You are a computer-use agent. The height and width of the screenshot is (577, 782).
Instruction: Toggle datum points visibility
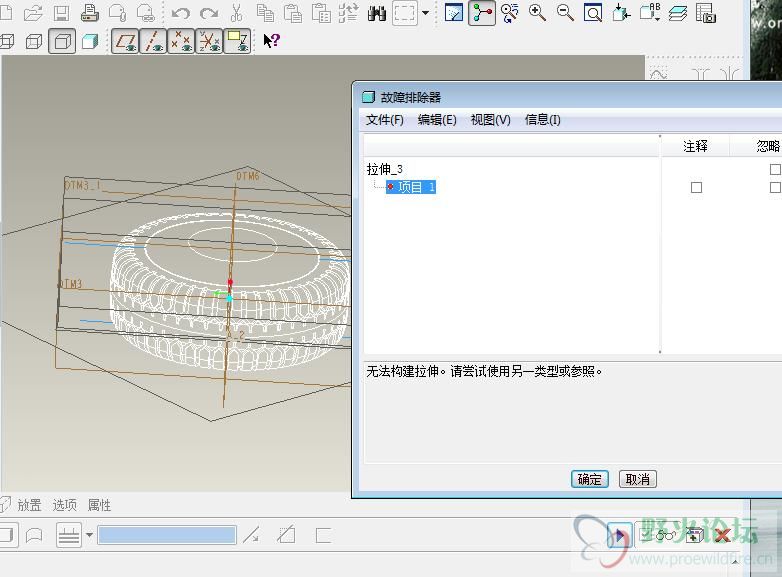pos(181,41)
